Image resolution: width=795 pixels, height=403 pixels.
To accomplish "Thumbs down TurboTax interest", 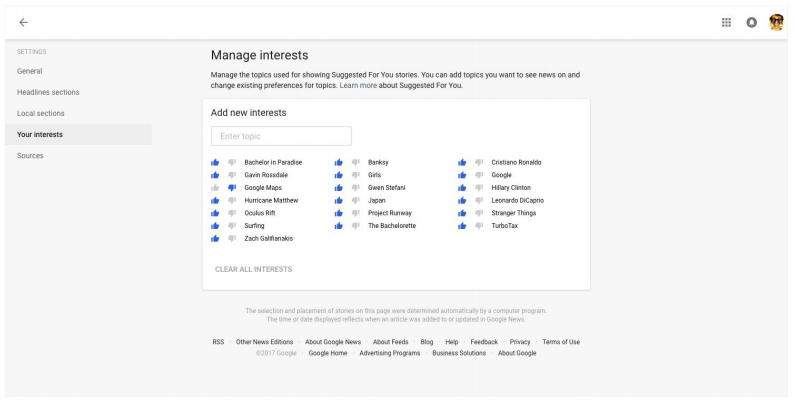I will click(479, 226).
